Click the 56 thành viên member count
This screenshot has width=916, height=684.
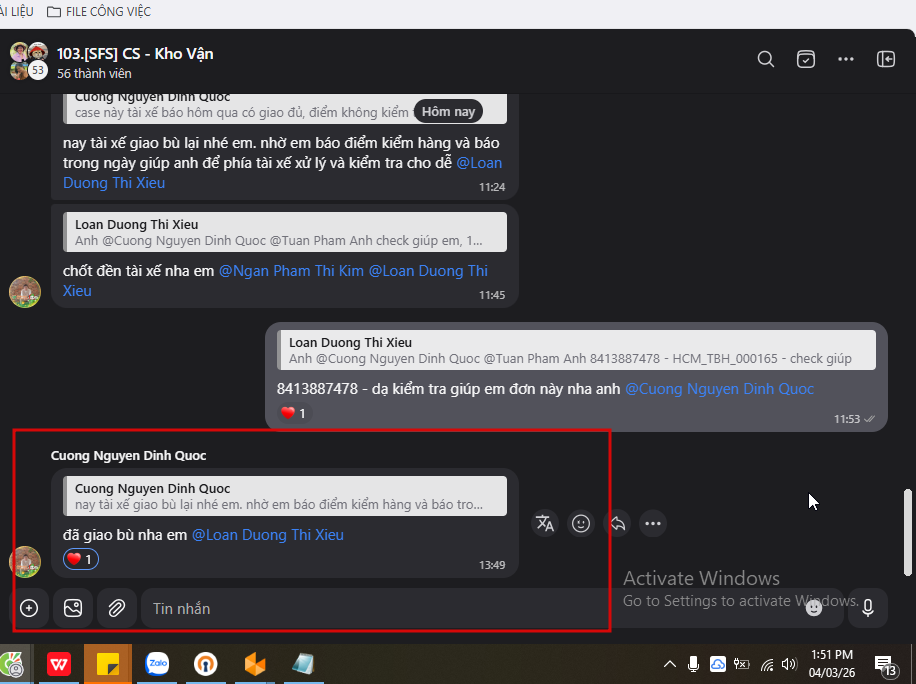94,74
